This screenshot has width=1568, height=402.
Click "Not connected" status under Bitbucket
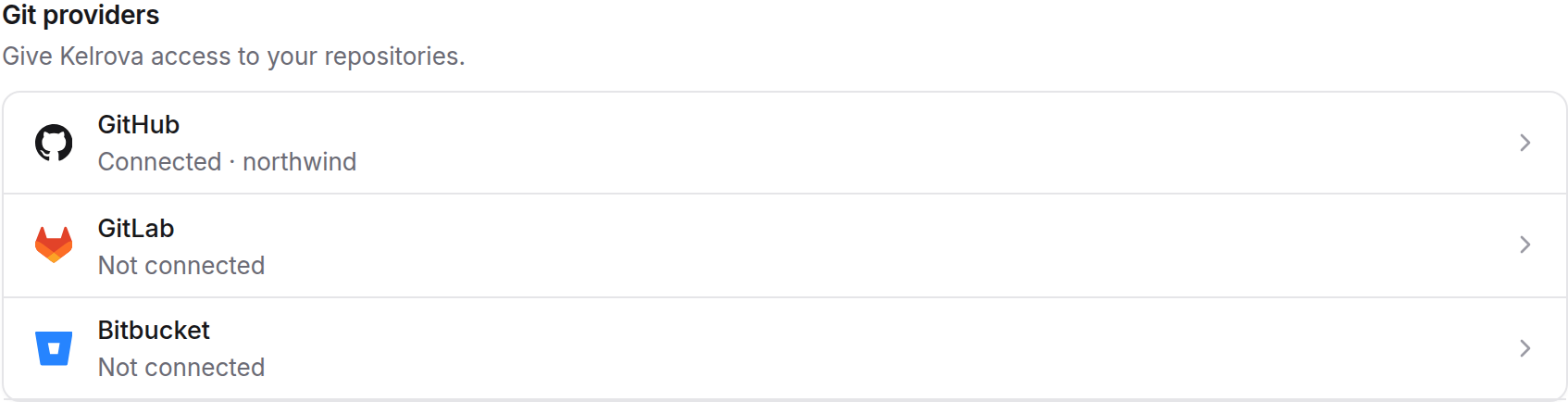pos(181,368)
